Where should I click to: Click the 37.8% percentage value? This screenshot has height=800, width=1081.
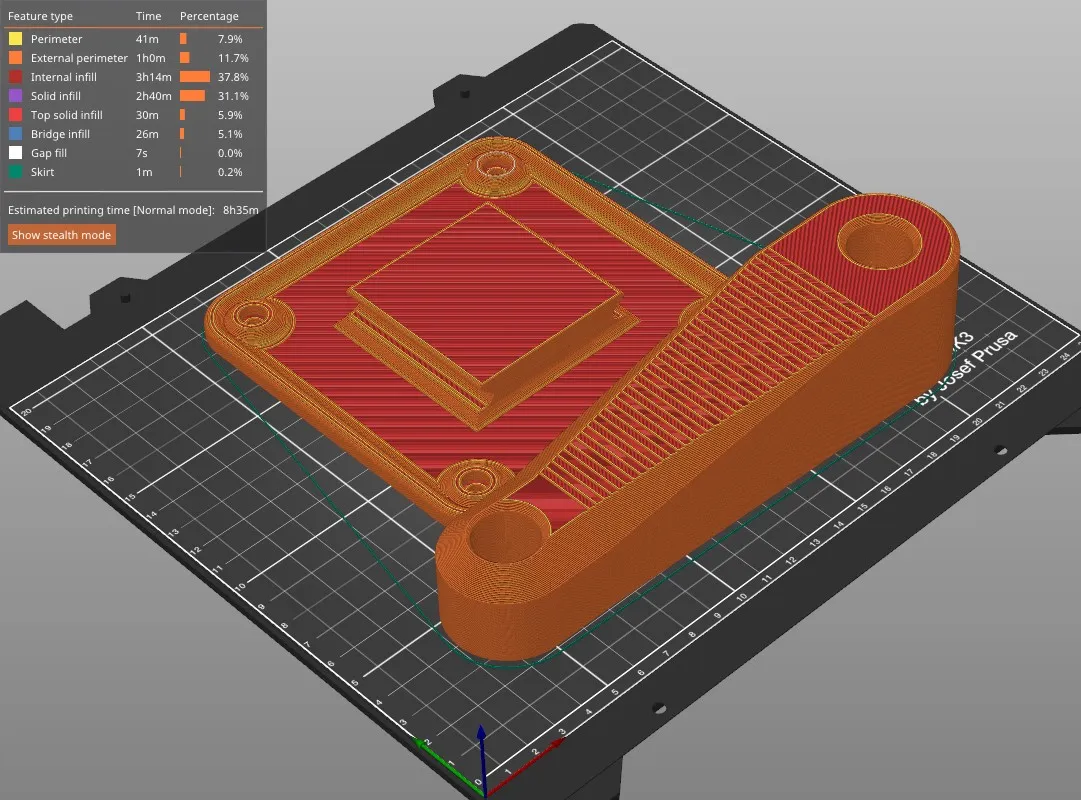[x=233, y=77]
